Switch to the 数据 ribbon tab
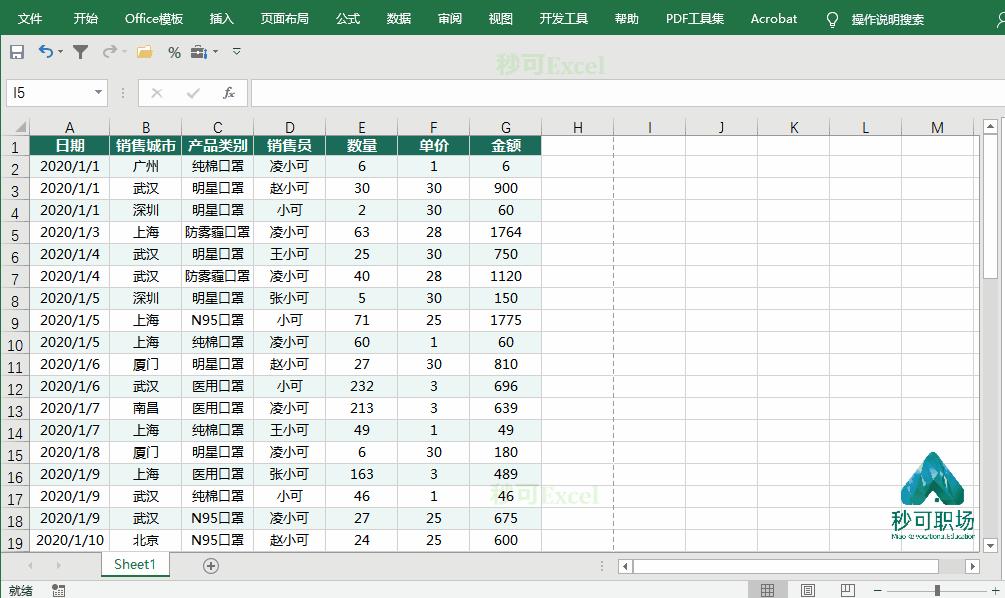The height and width of the screenshot is (598, 1005). click(397, 17)
